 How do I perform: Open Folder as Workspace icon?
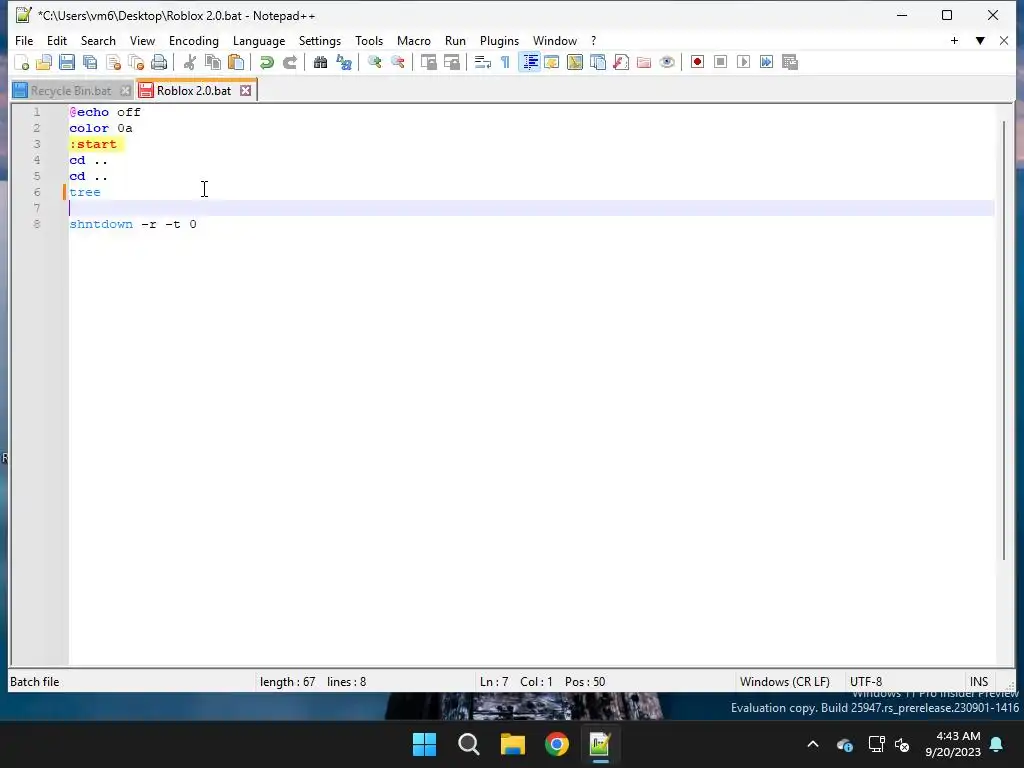pyautogui.click(x=644, y=62)
